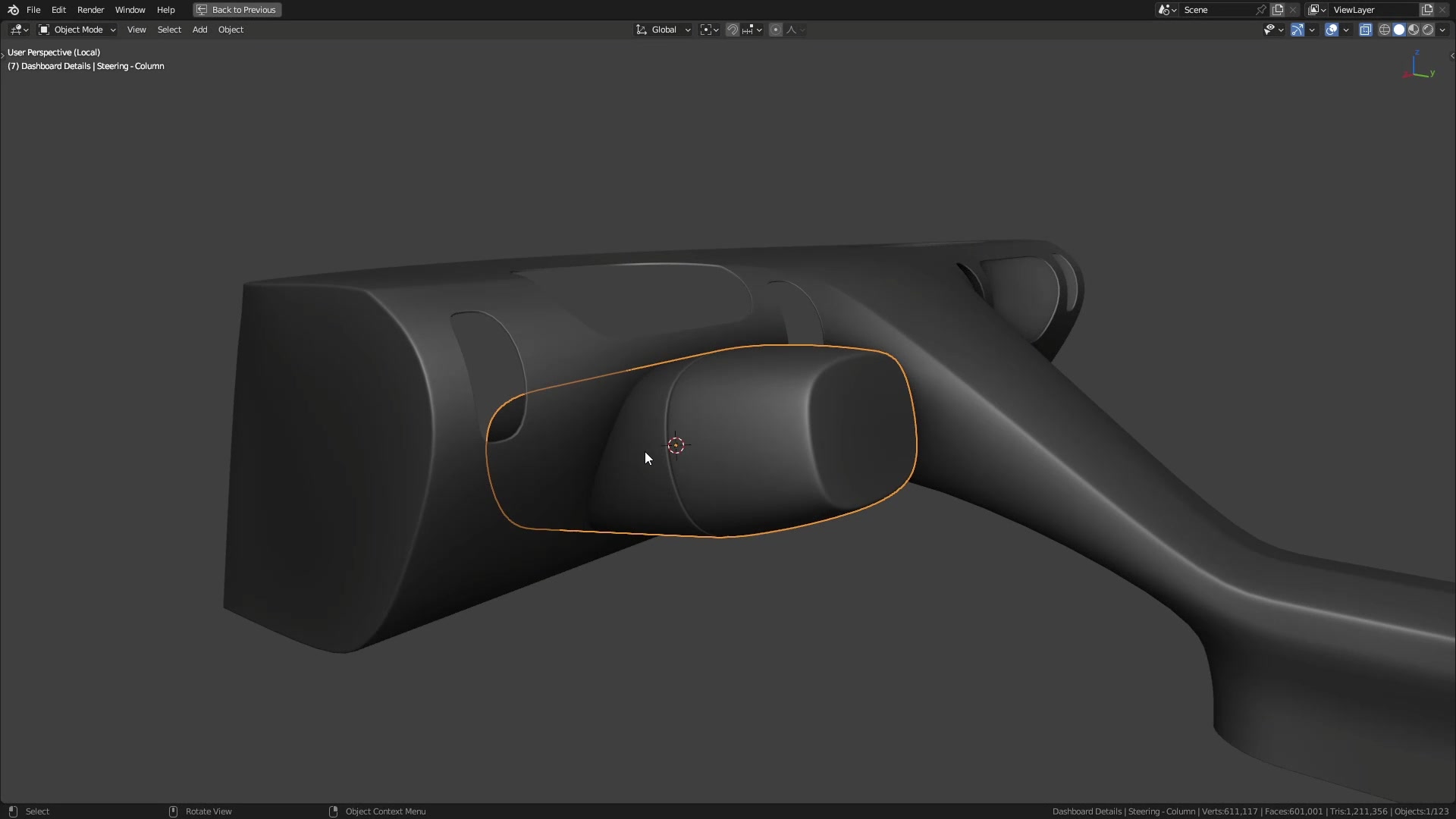Toggle viewport gizmos display
1456x819 pixels.
point(1298,30)
